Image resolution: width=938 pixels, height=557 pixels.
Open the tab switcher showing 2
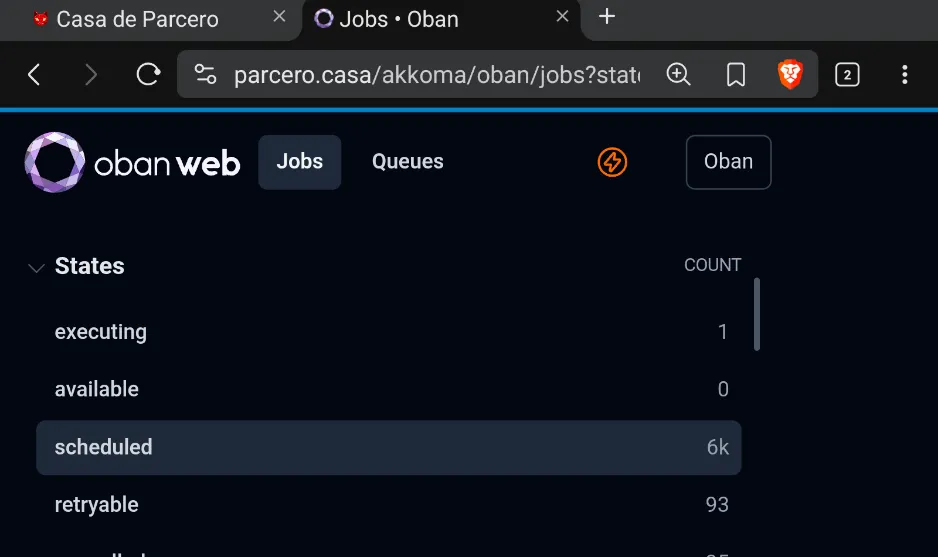coord(847,75)
